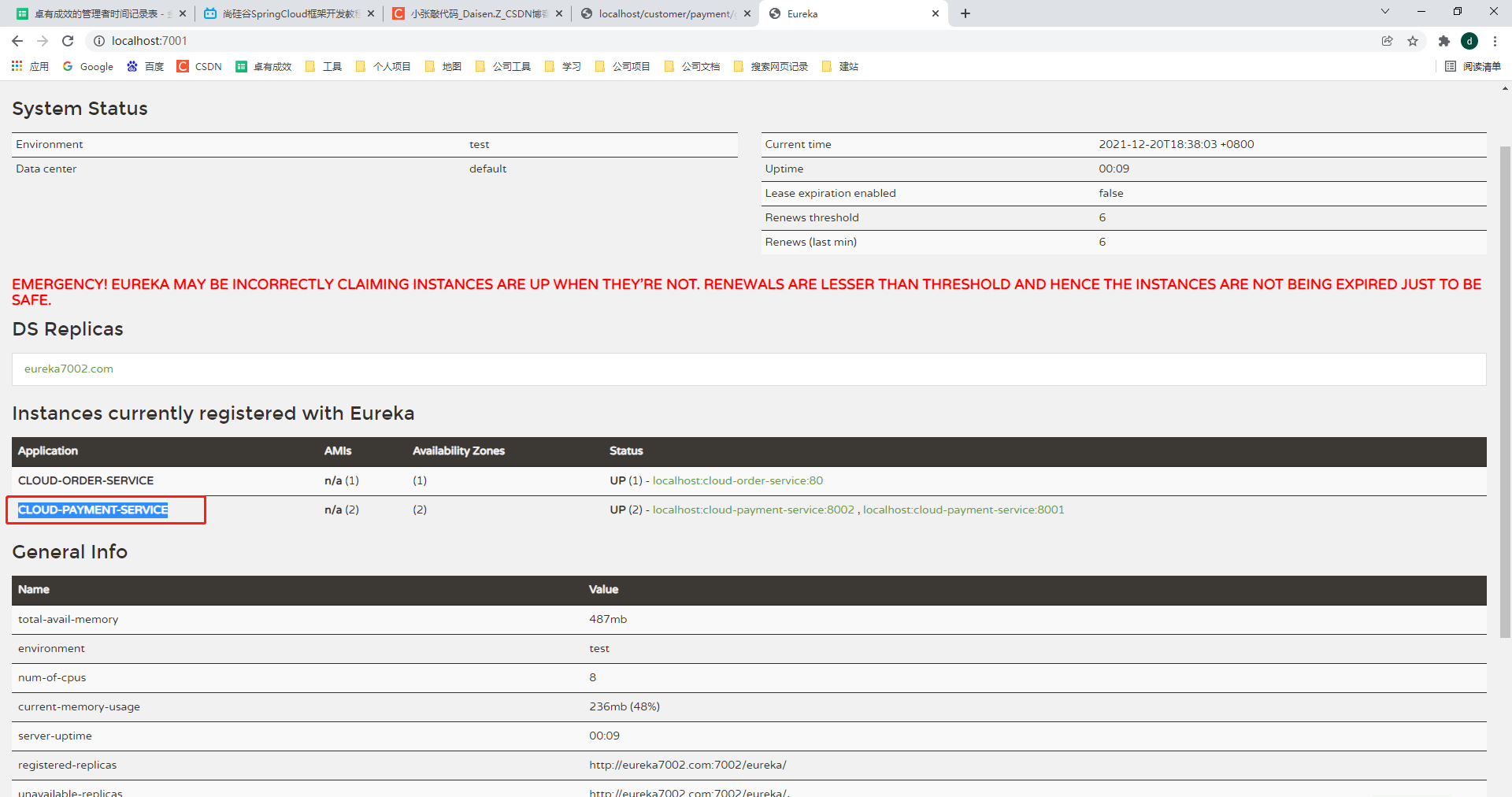Screen dimensions: 1512x797
Task: Click the CLOUD-ORDER-SERVICE application name
Action: 86,480
